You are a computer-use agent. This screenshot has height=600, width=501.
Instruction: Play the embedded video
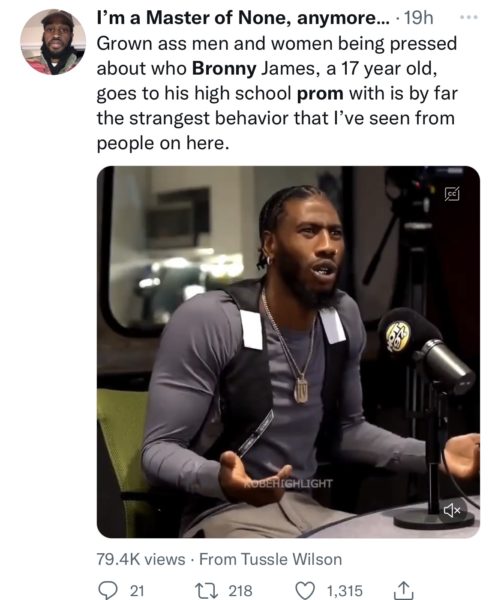click(288, 352)
